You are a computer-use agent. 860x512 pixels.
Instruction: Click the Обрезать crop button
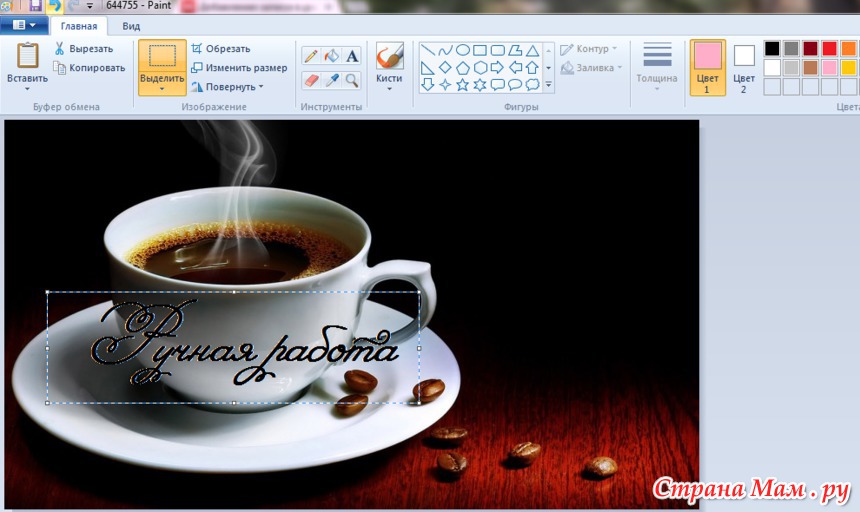click(221, 48)
